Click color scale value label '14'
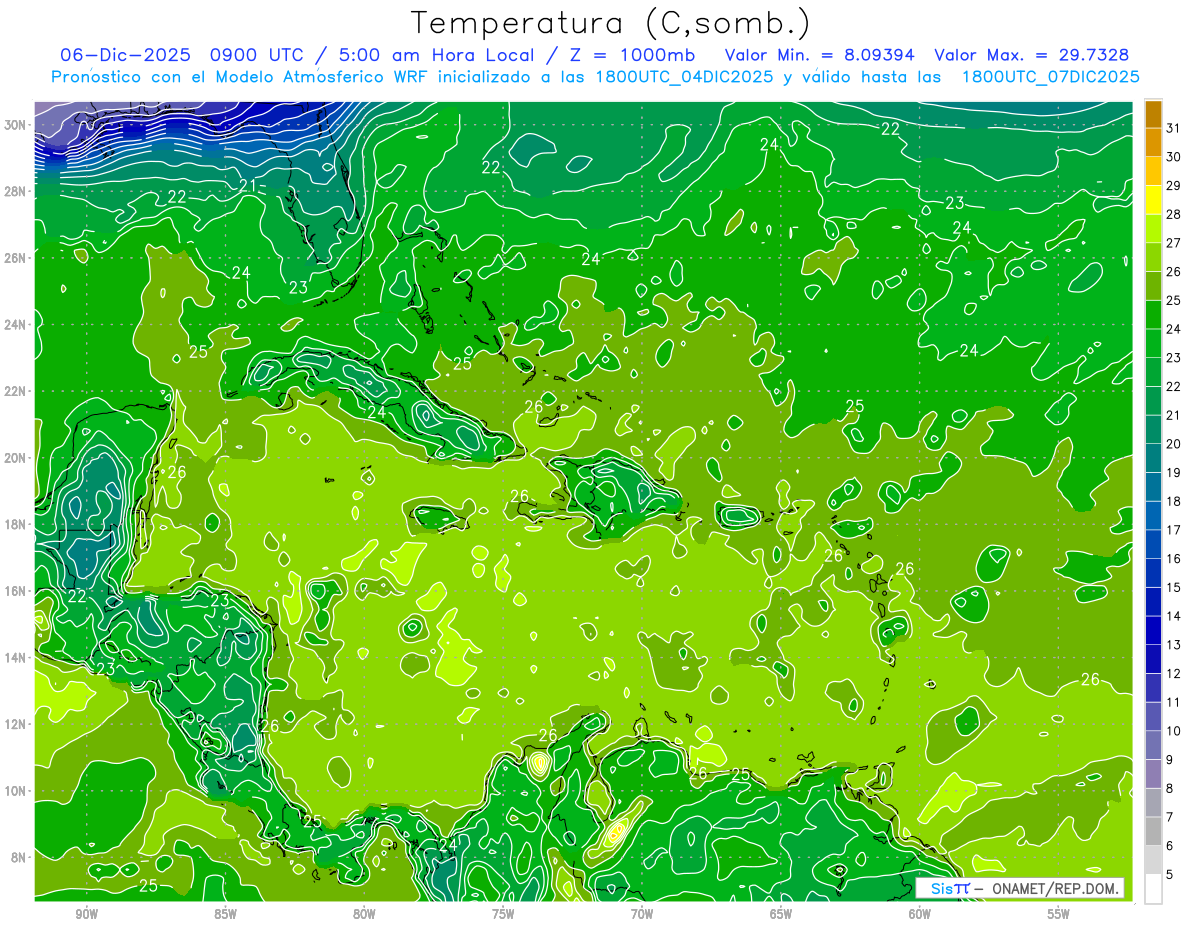Image resolution: width=1200 pixels, height=927 pixels. click(x=1174, y=616)
